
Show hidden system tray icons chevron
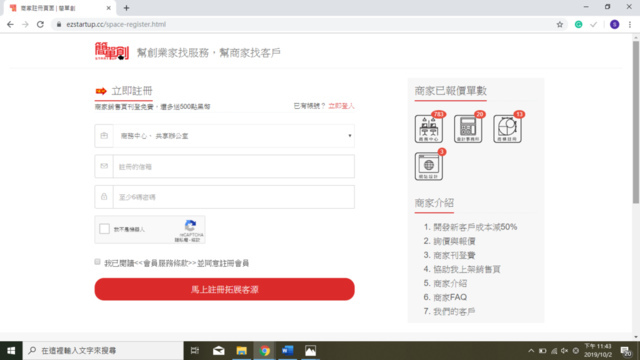(531, 351)
